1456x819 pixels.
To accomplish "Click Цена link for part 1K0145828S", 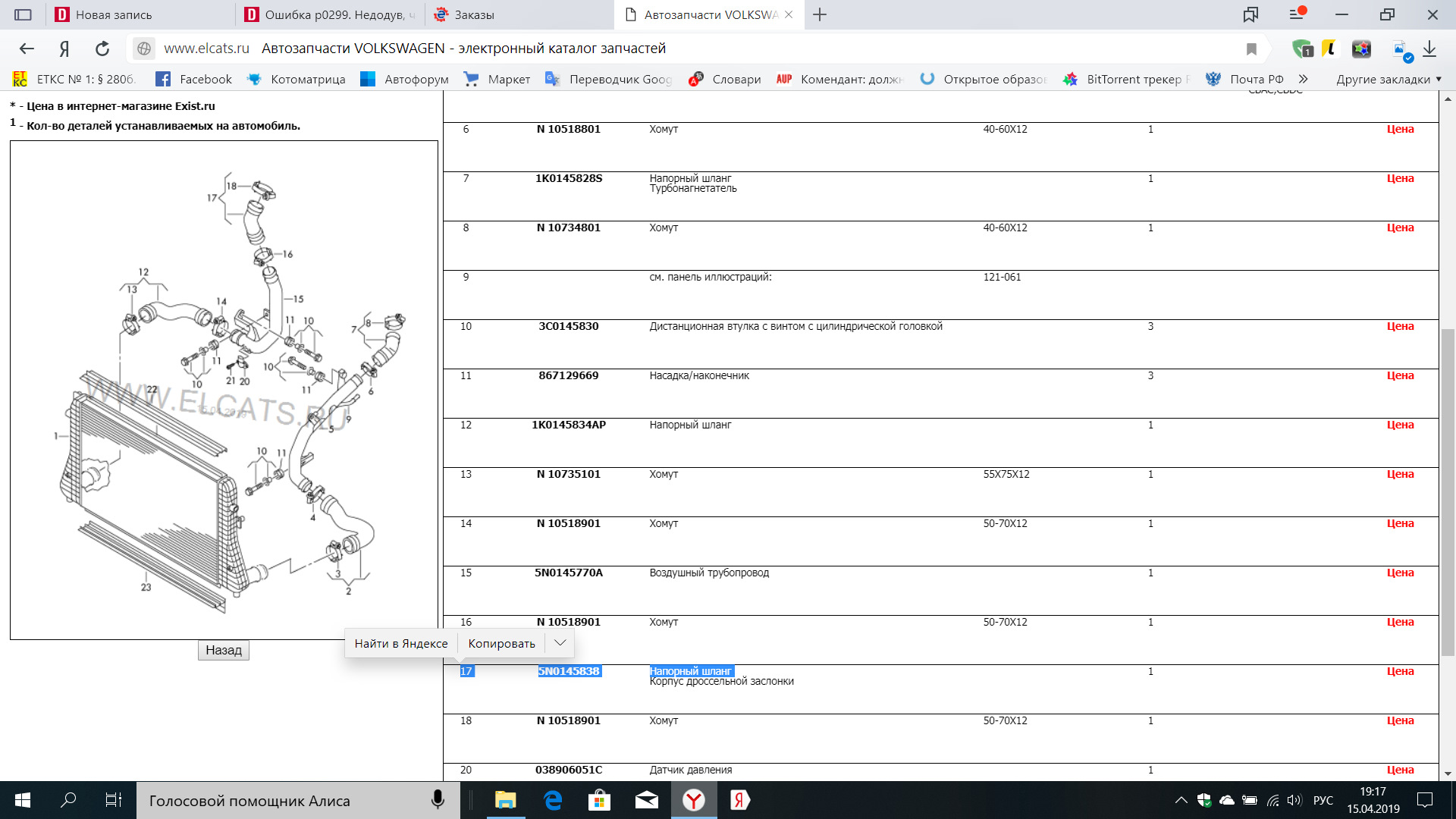I will (1397, 178).
